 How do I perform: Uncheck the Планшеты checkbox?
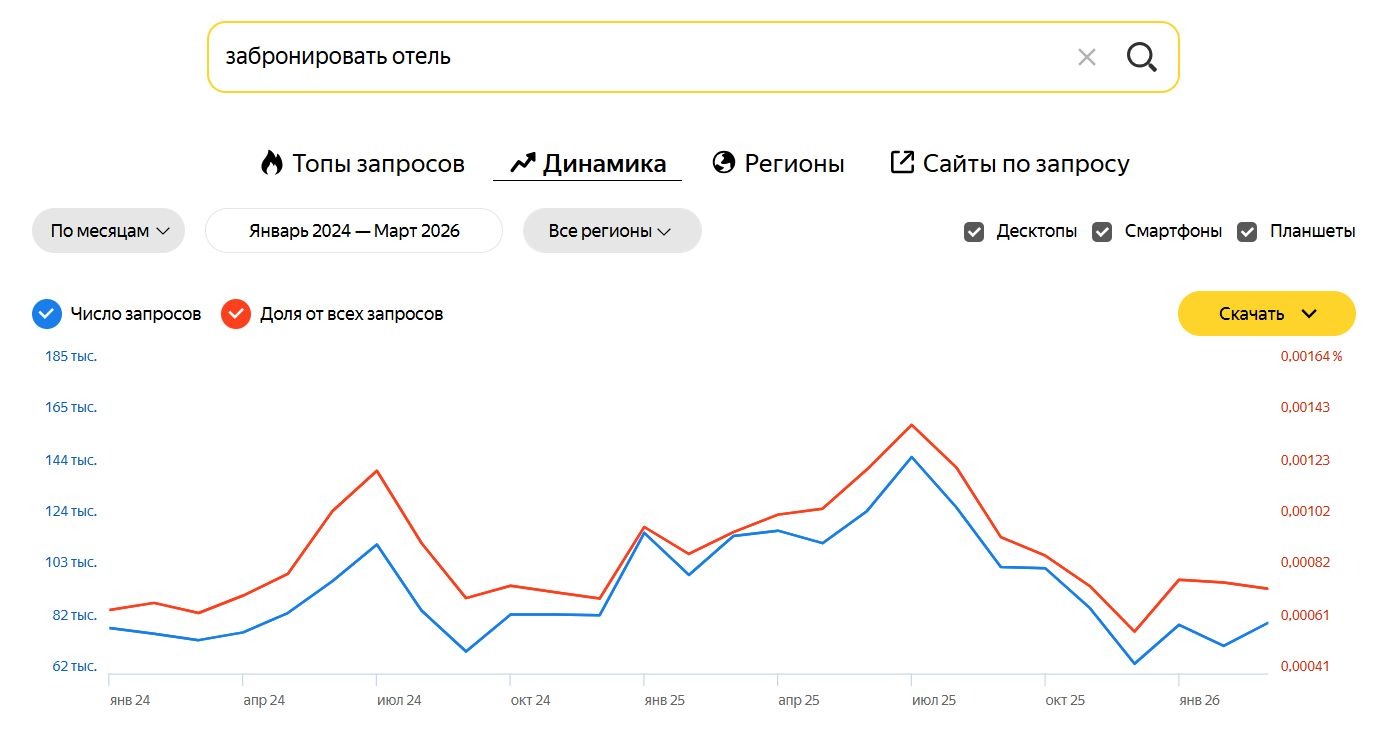1247,232
